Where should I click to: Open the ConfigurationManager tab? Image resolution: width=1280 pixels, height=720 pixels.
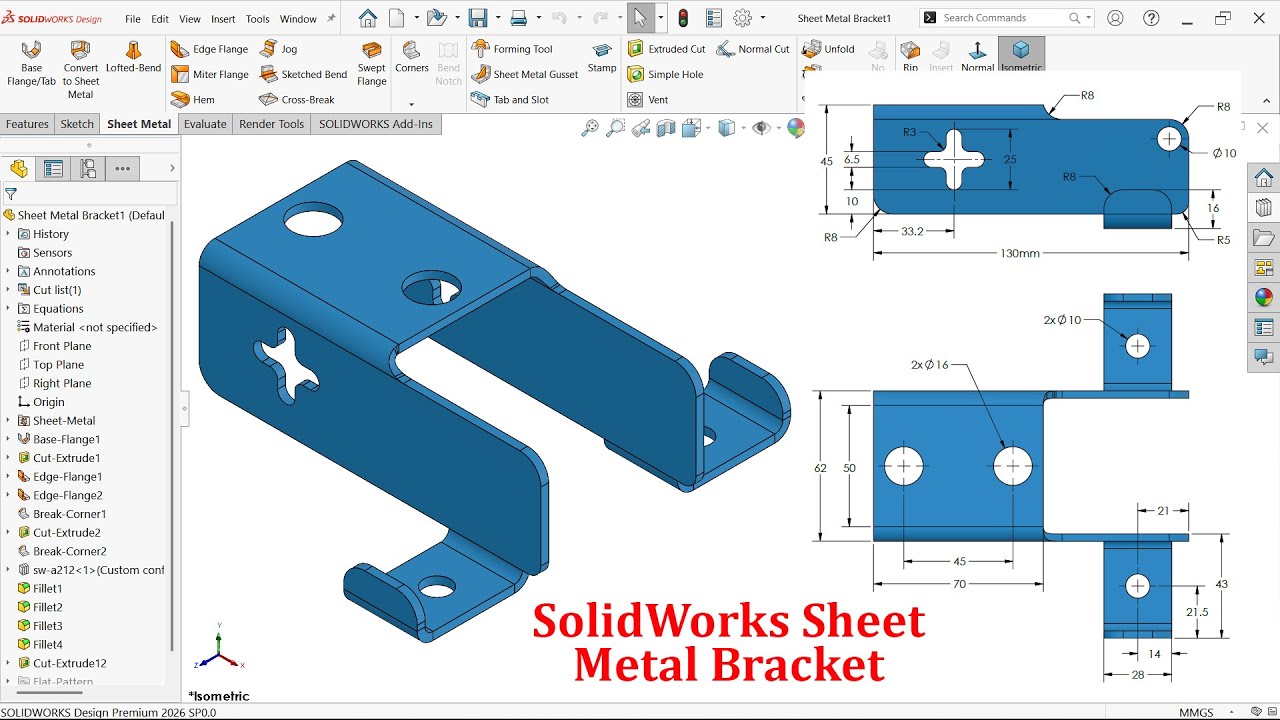(88, 169)
